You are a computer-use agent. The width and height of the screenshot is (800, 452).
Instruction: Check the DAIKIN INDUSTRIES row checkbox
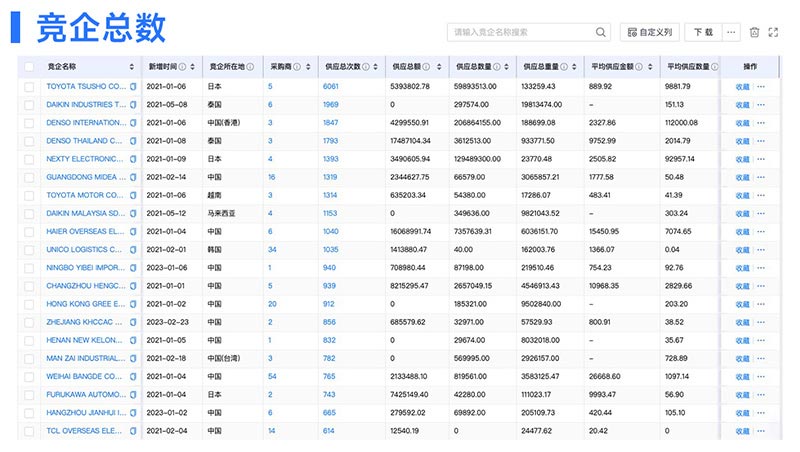(x=29, y=105)
